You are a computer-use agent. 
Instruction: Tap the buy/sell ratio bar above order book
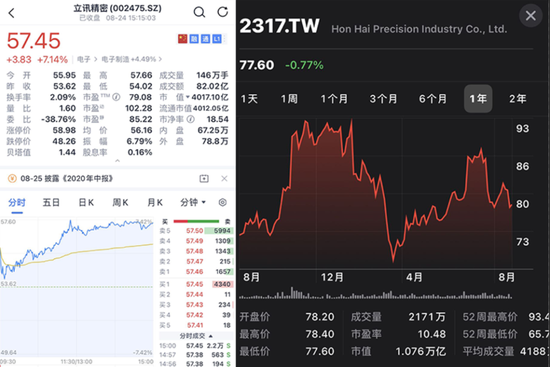coord(196,221)
